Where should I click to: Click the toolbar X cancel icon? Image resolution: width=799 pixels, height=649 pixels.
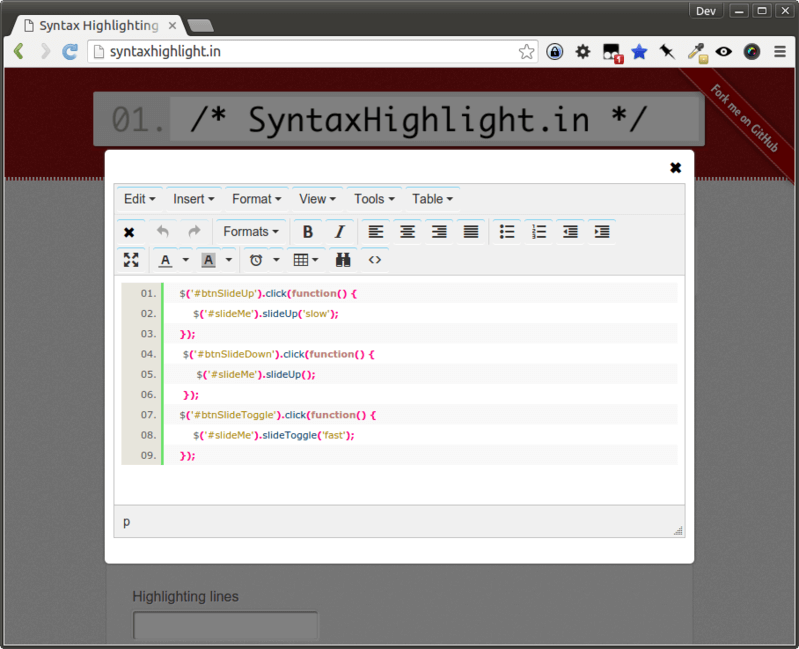pos(129,232)
